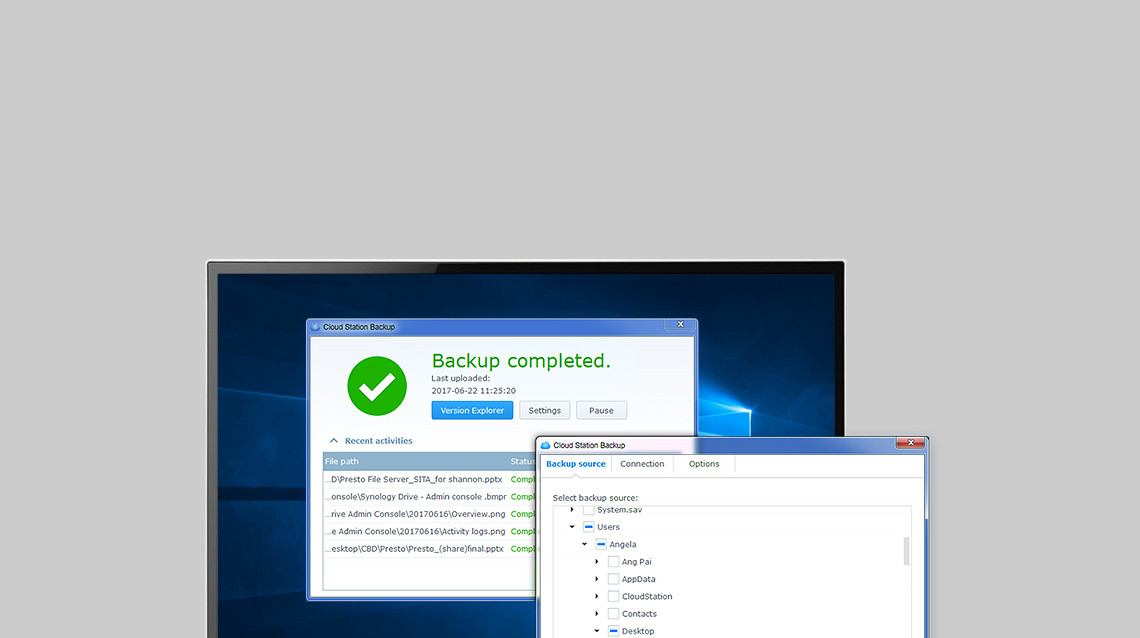Collapse the Desktop folder arrow
This screenshot has width=1140, height=638.
click(597, 631)
